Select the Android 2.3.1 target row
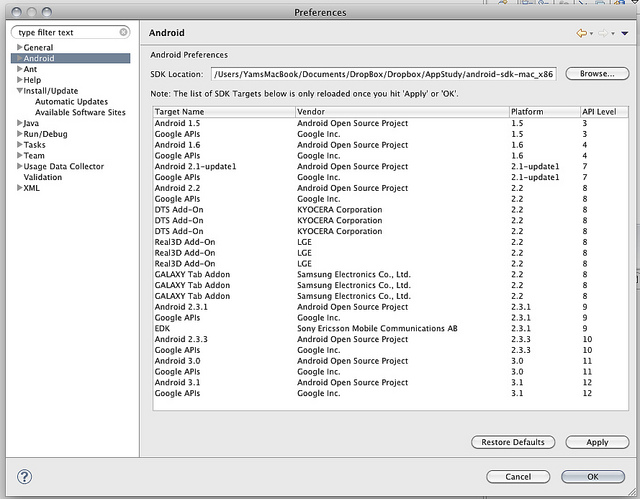640x499 pixels. [391, 307]
